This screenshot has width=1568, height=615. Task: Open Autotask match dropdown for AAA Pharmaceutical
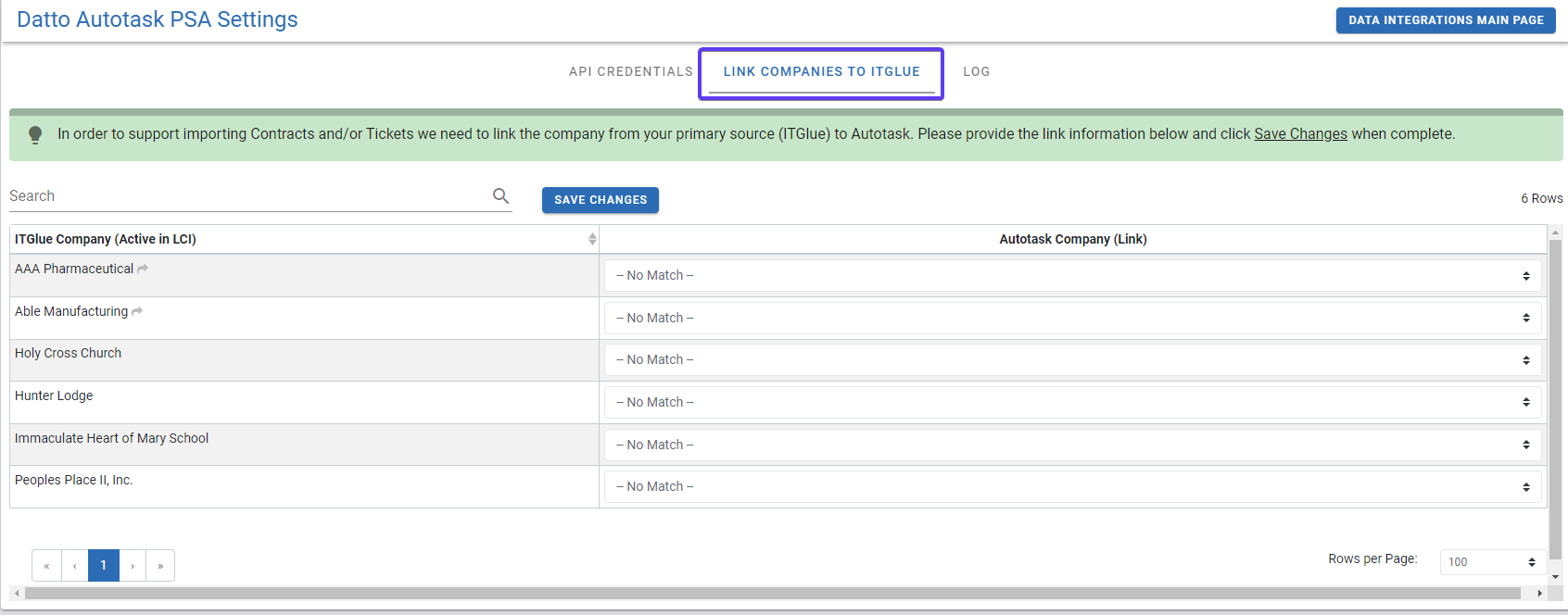click(x=1073, y=275)
